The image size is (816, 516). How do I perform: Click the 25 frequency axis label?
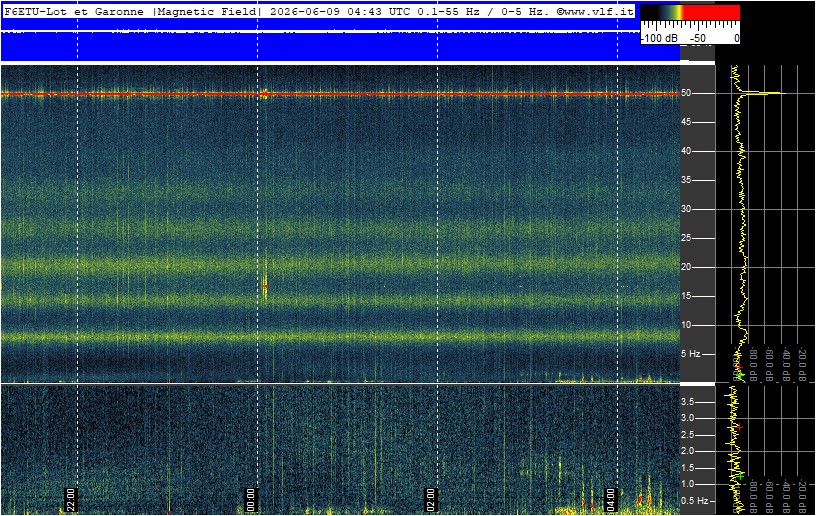(x=686, y=238)
